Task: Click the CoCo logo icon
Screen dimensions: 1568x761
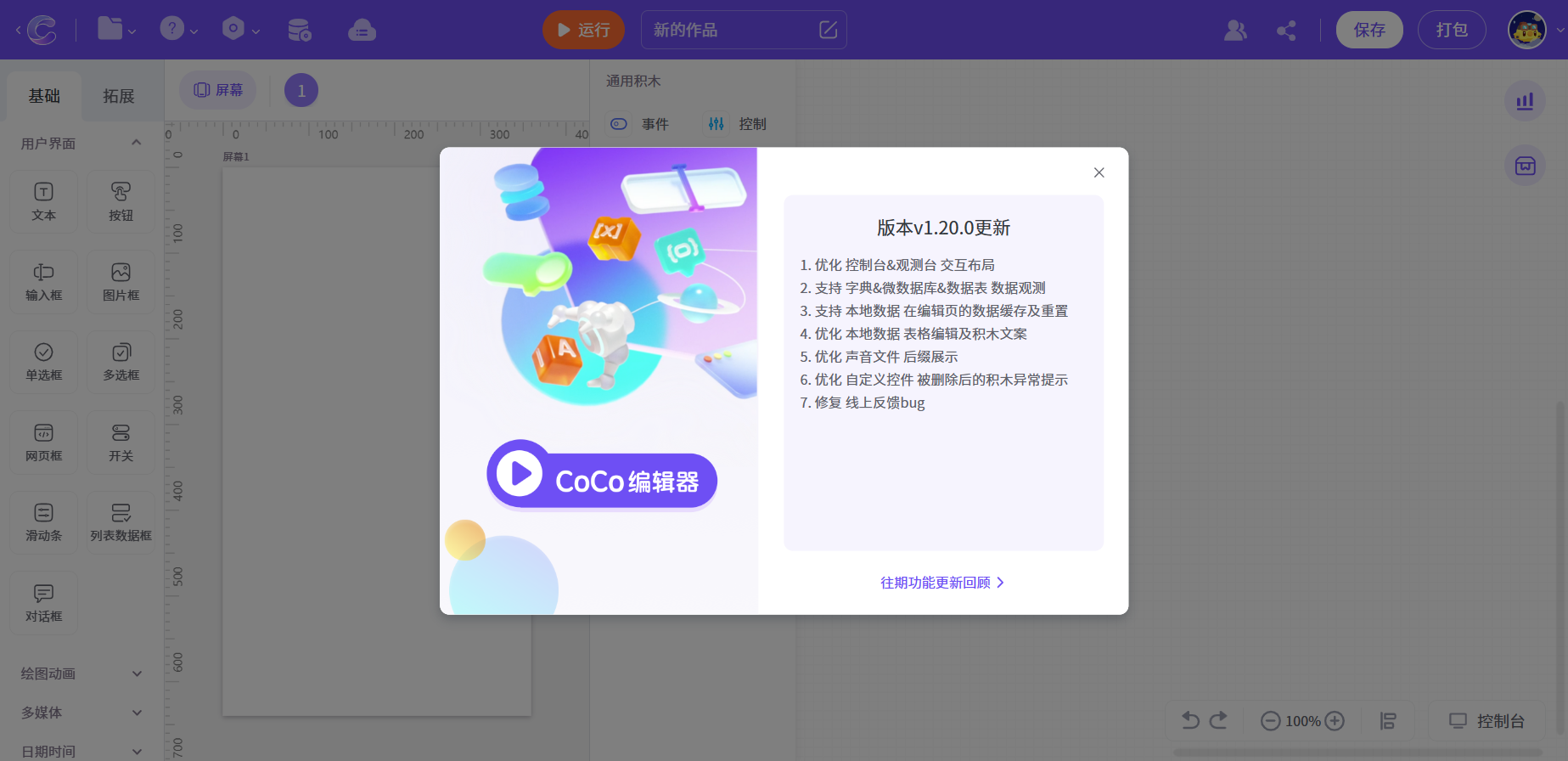Action: point(42,30)
